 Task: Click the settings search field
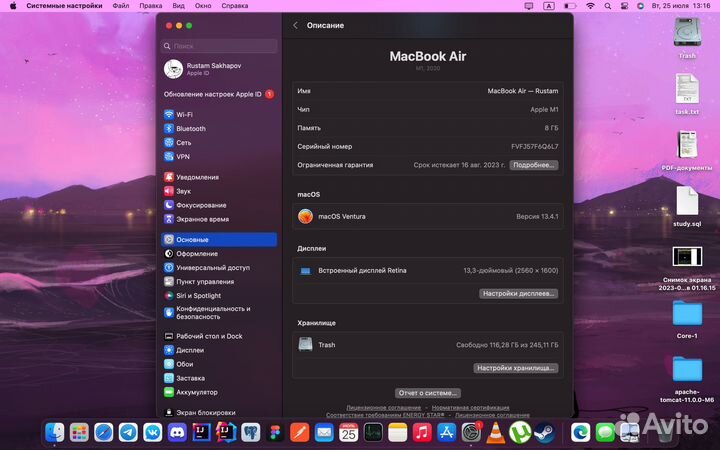click(x=219, y=46)
